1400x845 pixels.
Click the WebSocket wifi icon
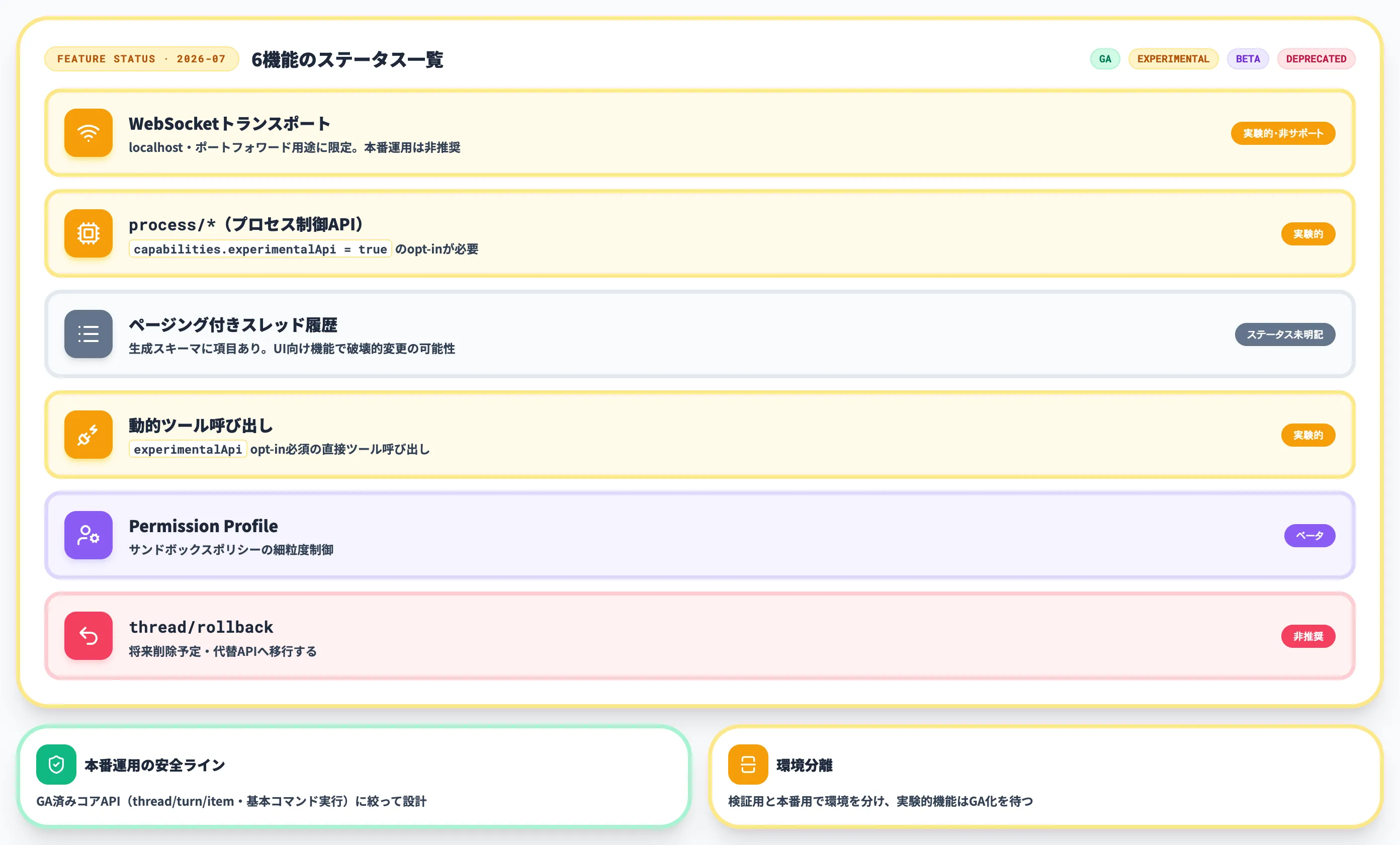tap(88, 133)
